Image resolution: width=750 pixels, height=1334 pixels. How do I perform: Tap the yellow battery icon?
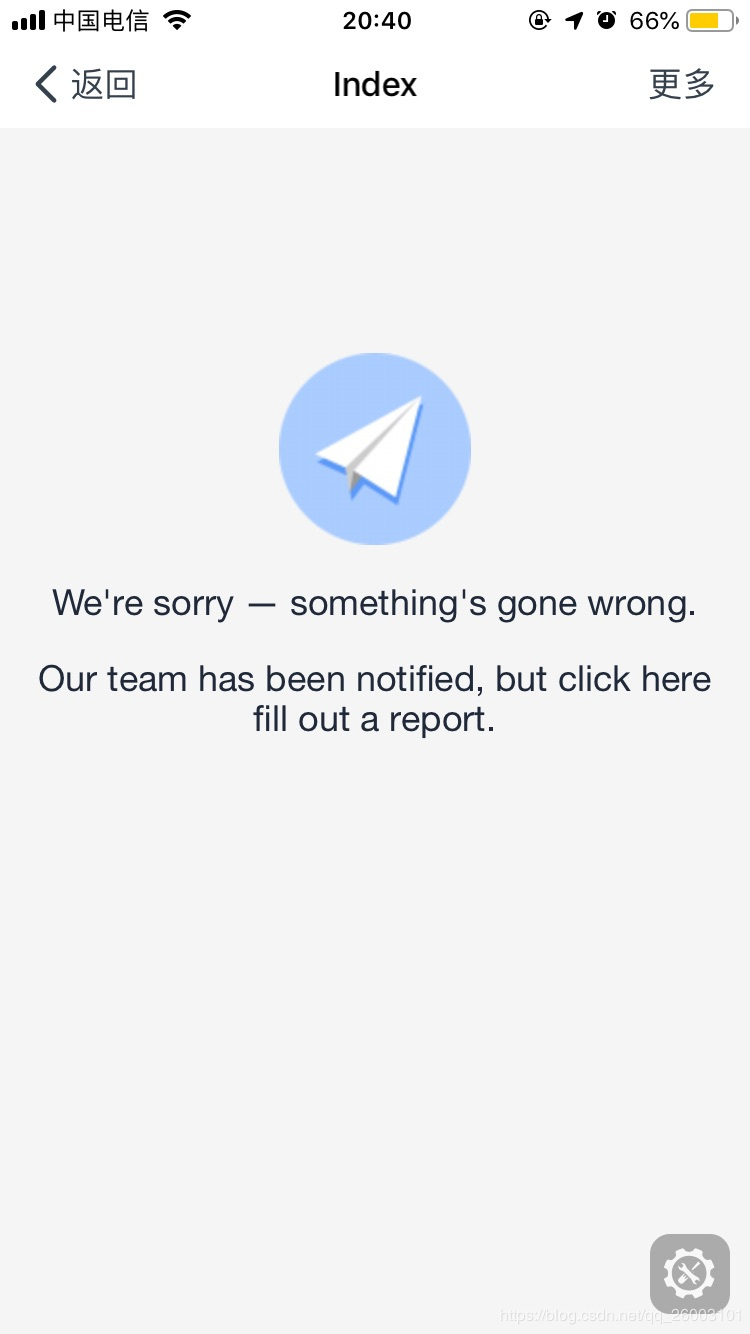point(712,21)
